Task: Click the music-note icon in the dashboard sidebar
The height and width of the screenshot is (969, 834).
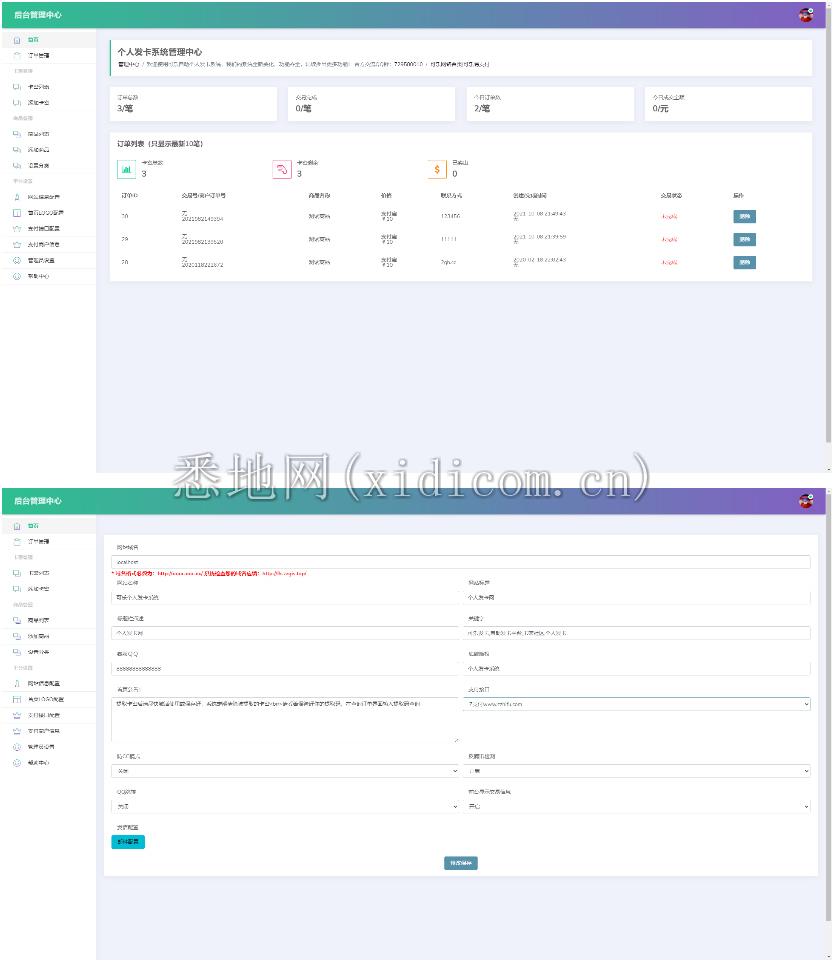Action: click(17, 197)
